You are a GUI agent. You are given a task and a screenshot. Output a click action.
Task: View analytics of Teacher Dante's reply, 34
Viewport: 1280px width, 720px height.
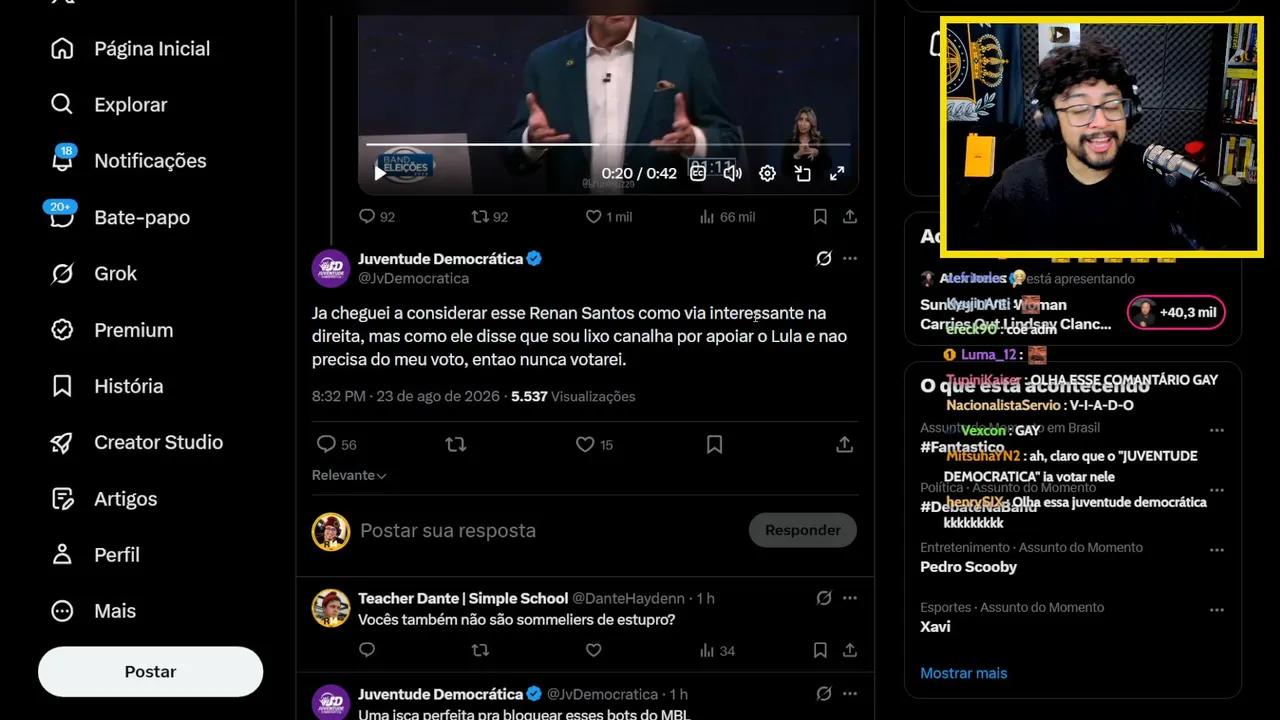[717, 651]
